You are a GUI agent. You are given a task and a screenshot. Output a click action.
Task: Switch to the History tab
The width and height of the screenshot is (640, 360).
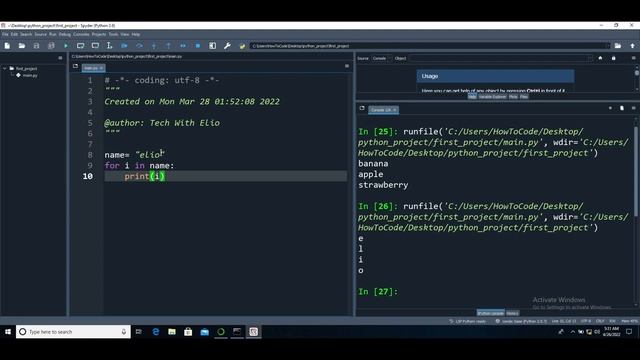512,313
